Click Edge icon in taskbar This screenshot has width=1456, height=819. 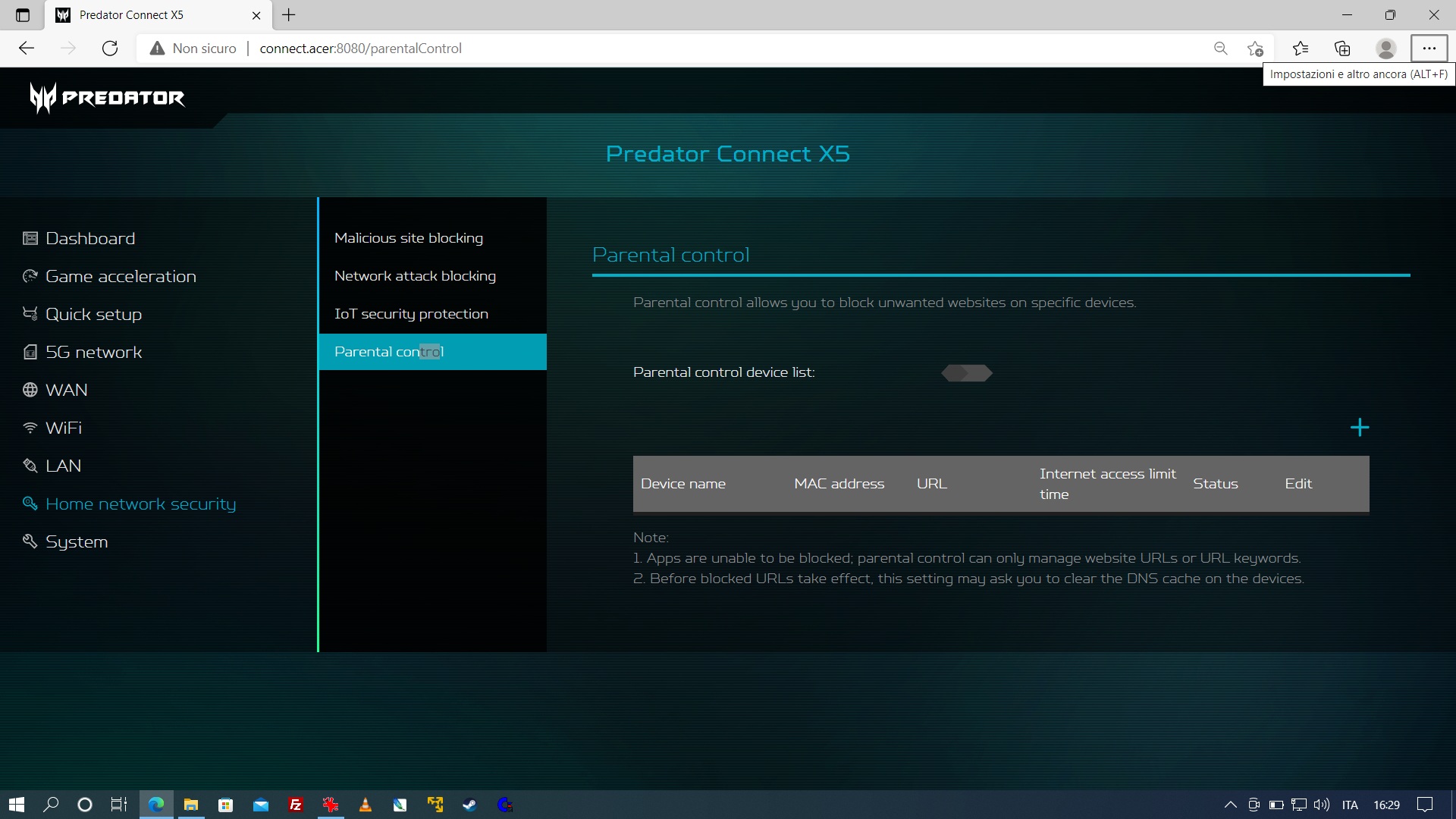click(x=156, y=805)
